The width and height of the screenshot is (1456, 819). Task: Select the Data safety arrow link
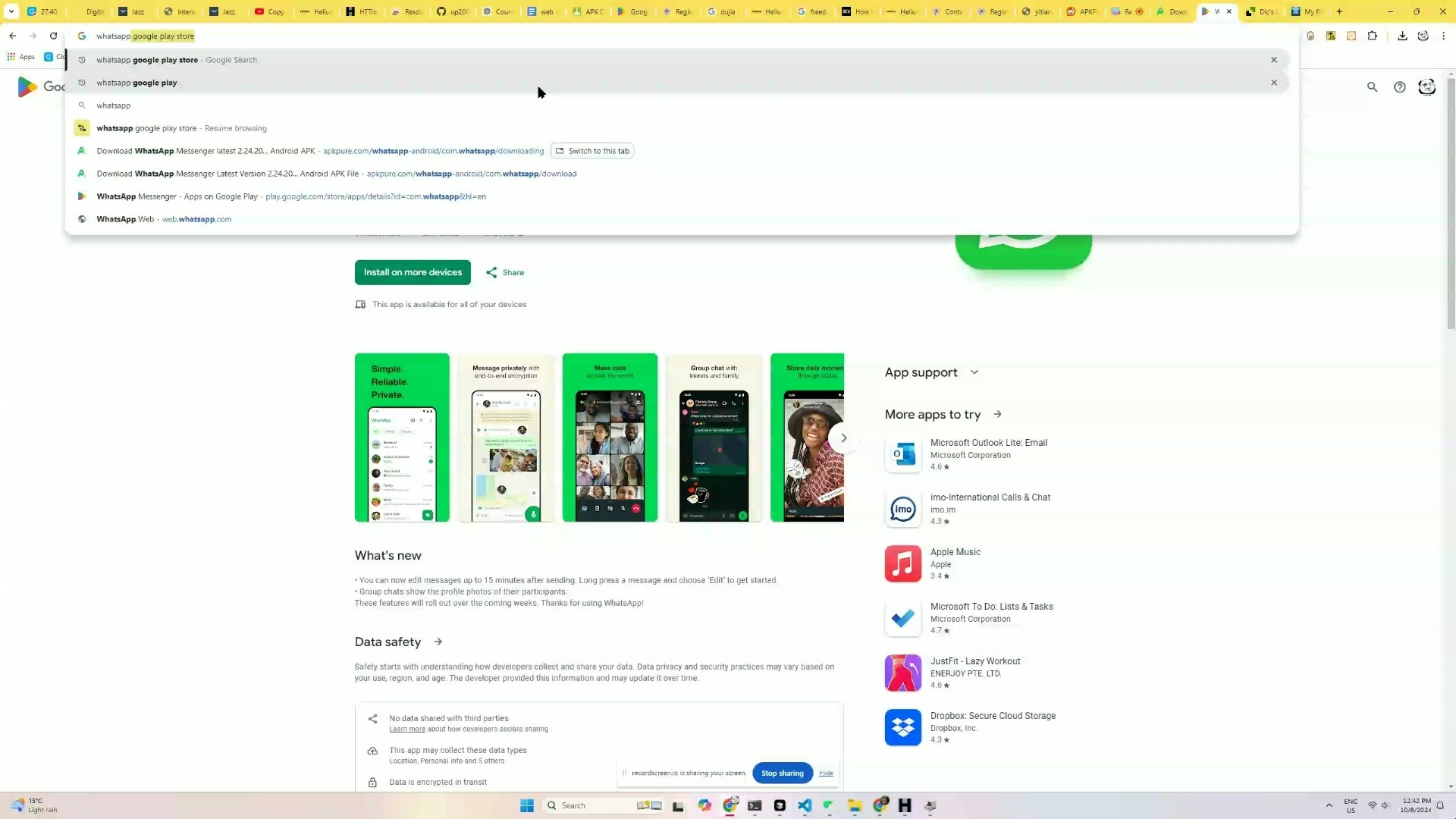(438, 641)
